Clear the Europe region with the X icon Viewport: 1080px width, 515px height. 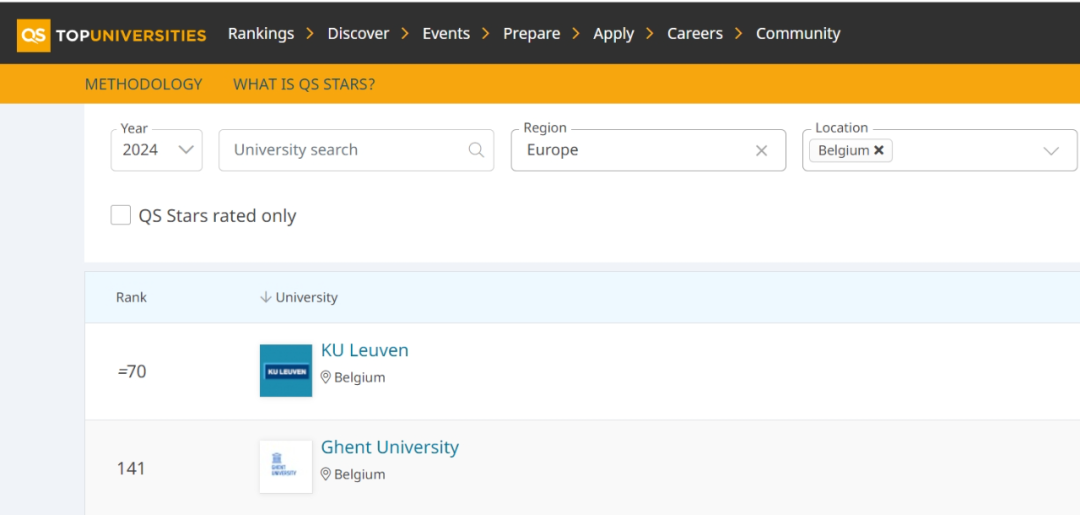coord(761,151)
